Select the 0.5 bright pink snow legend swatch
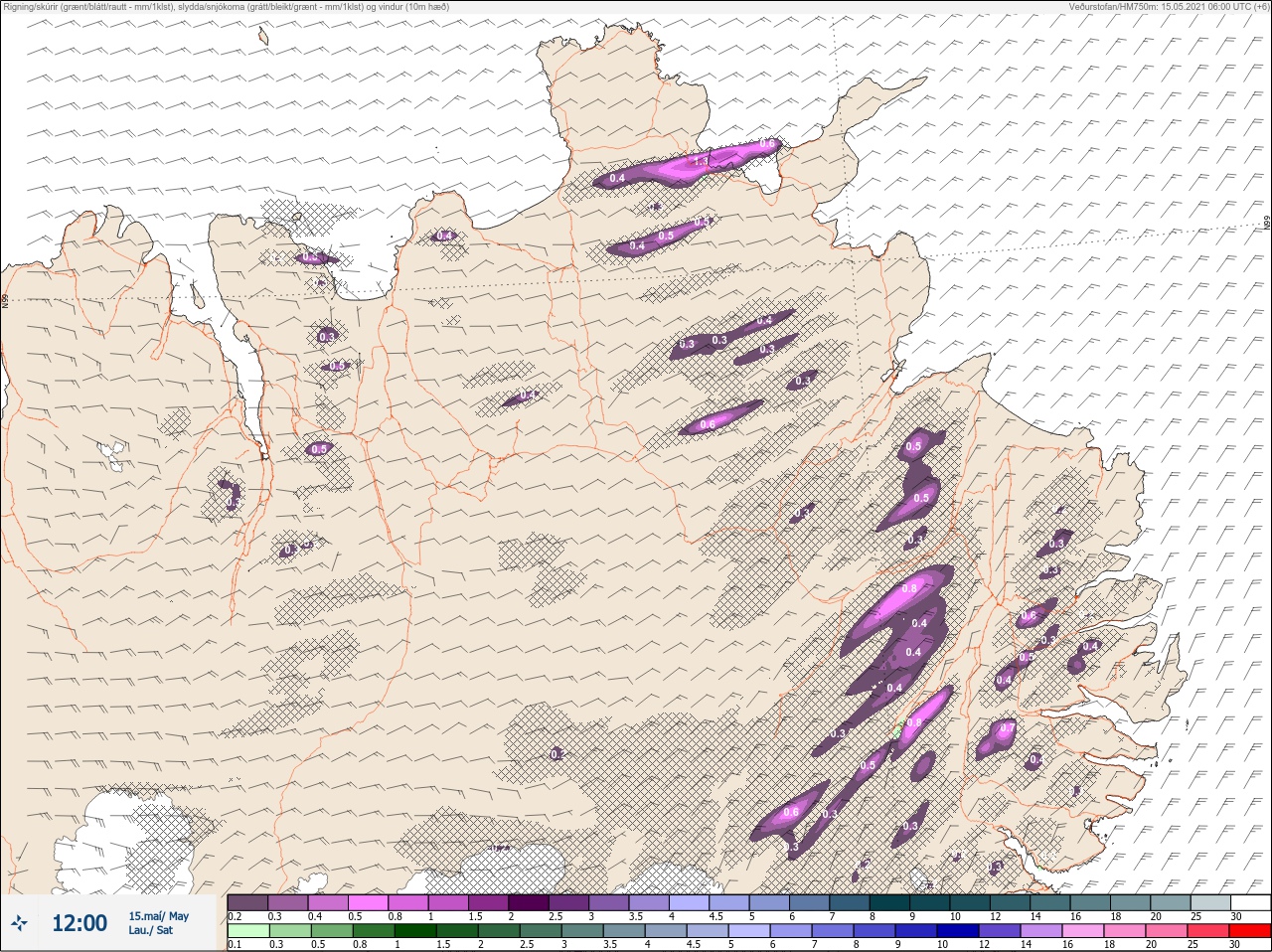 [368, 902]
